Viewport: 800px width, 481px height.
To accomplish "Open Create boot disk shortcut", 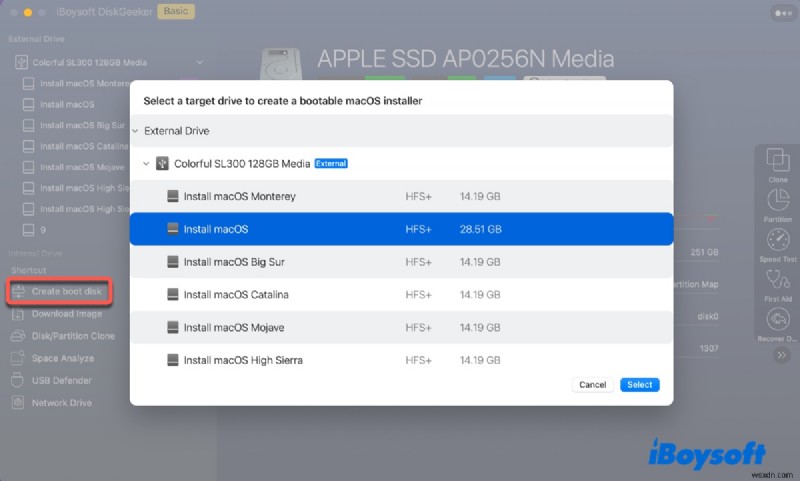I will [59, 291].
